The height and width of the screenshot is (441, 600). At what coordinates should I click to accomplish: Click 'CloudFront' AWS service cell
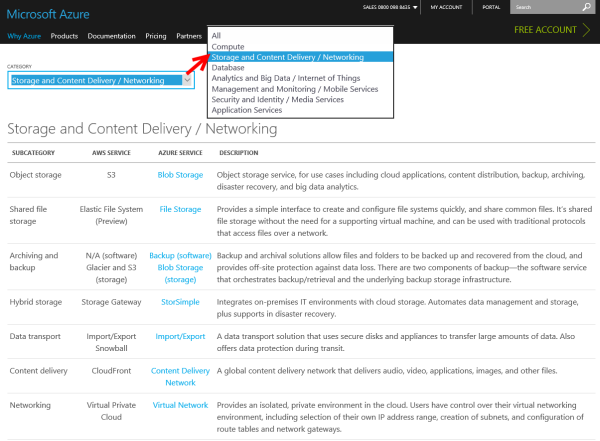tap(111, 371)
